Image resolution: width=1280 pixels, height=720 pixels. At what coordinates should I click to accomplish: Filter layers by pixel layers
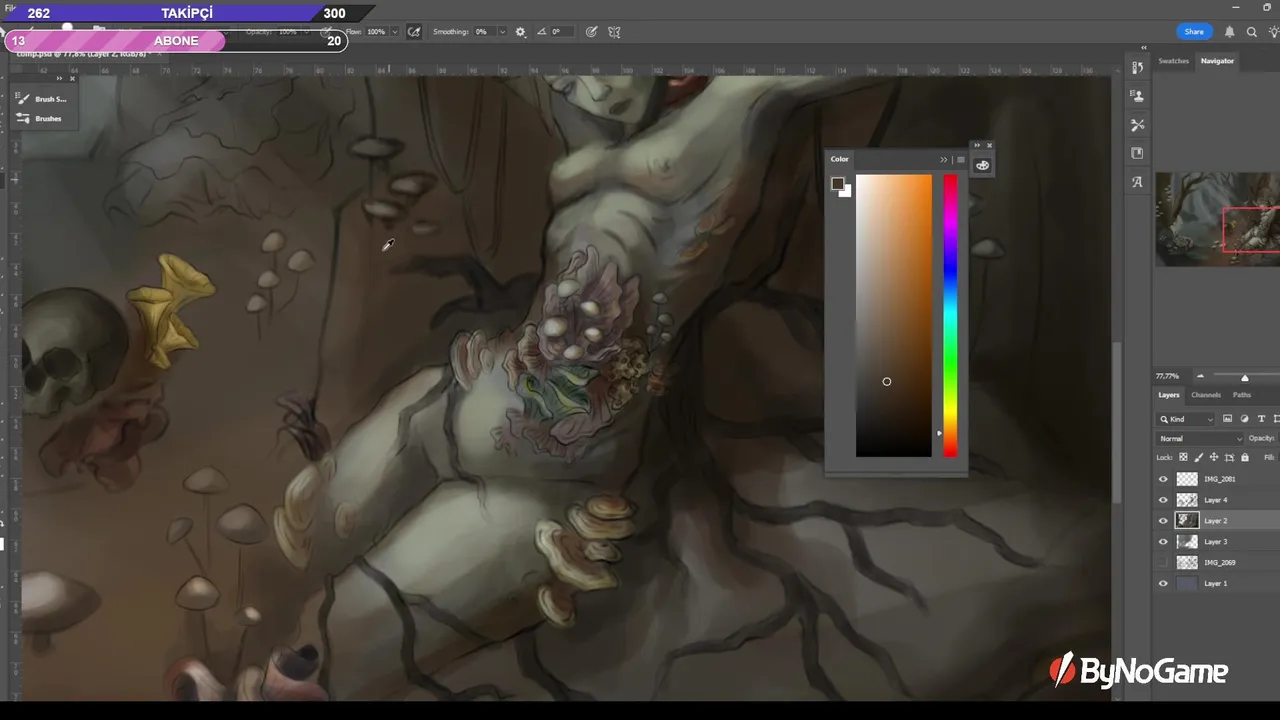(1227, 419)
